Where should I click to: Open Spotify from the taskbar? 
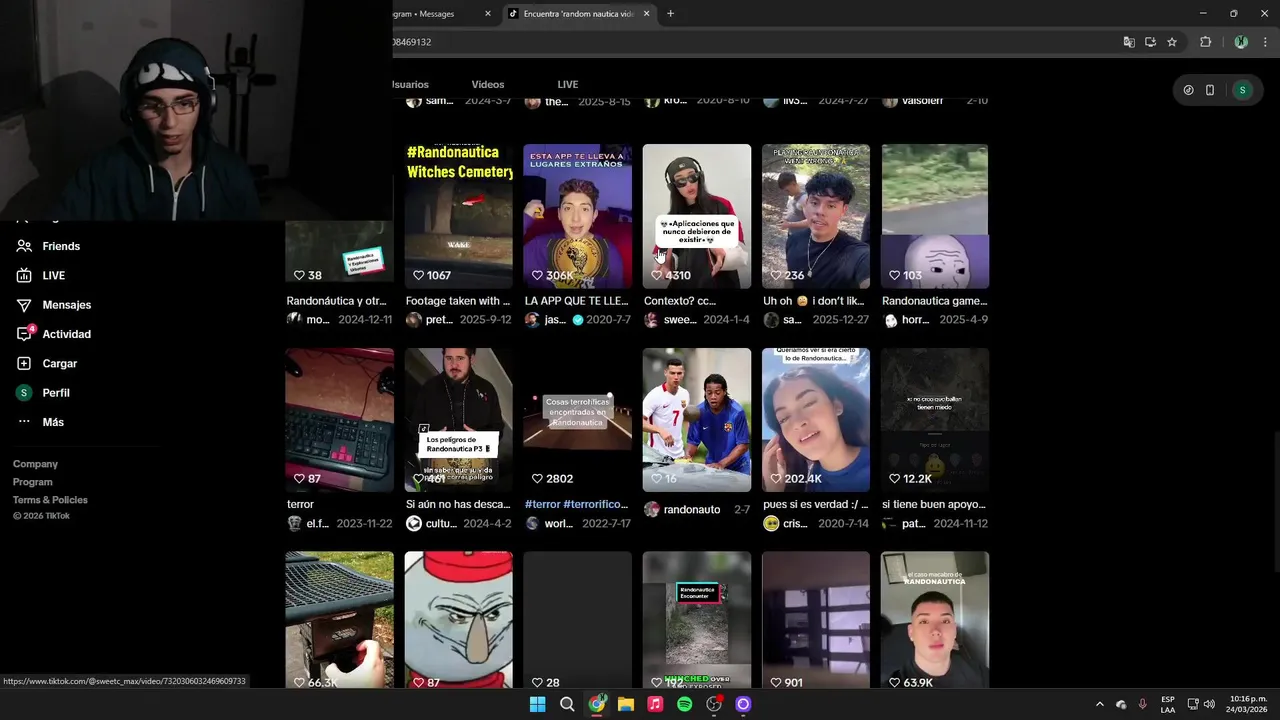pos(684,704)
